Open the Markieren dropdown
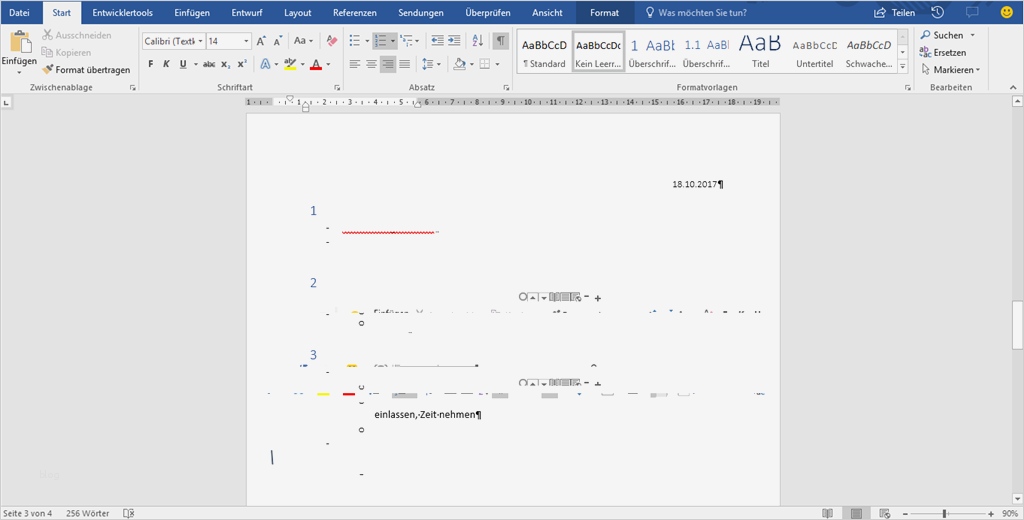Image resolution: width=1024 pixels, height=520 pixels. pyautogui.click(x=950, y=69)
